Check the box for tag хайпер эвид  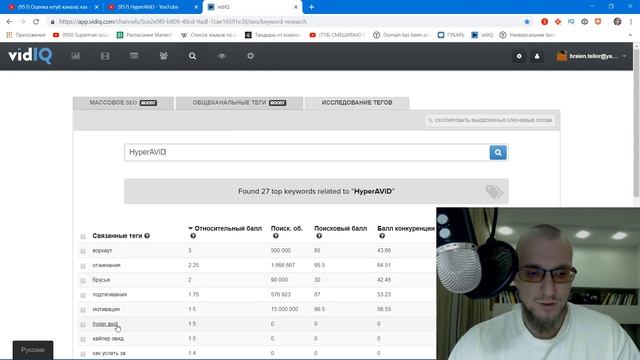pos(83,339)
